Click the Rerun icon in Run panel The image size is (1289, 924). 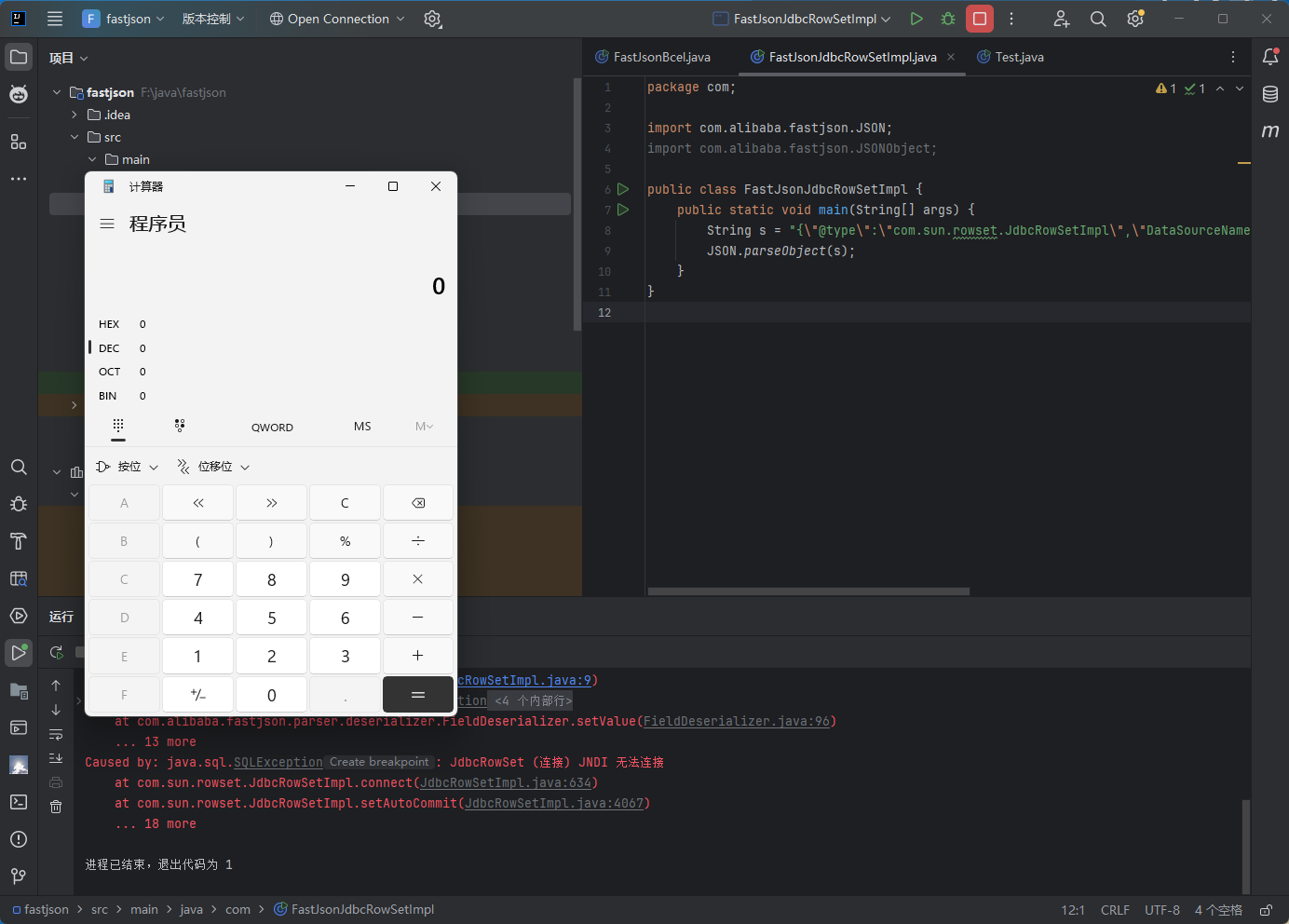tap(56, 652)
